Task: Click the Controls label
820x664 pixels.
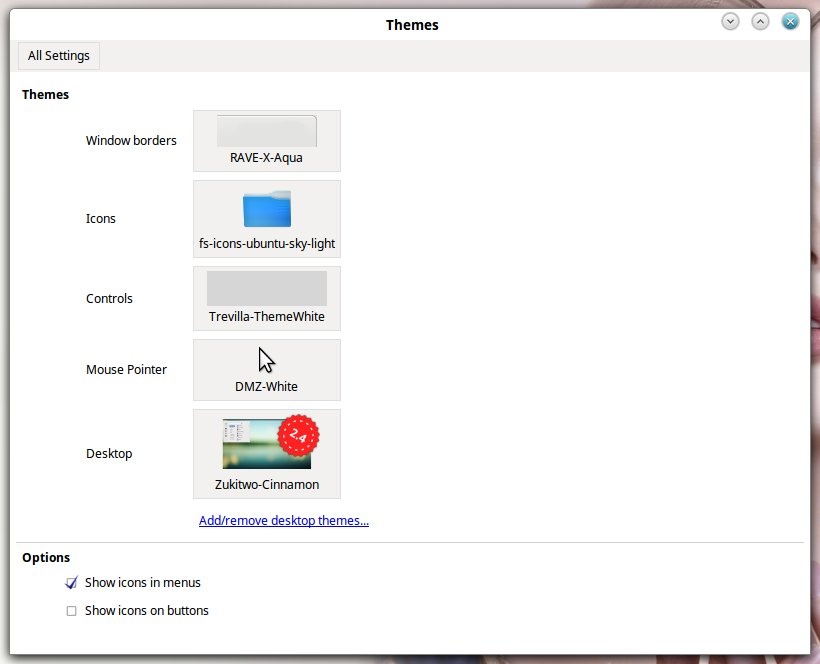Action: (x=109, y=299)
